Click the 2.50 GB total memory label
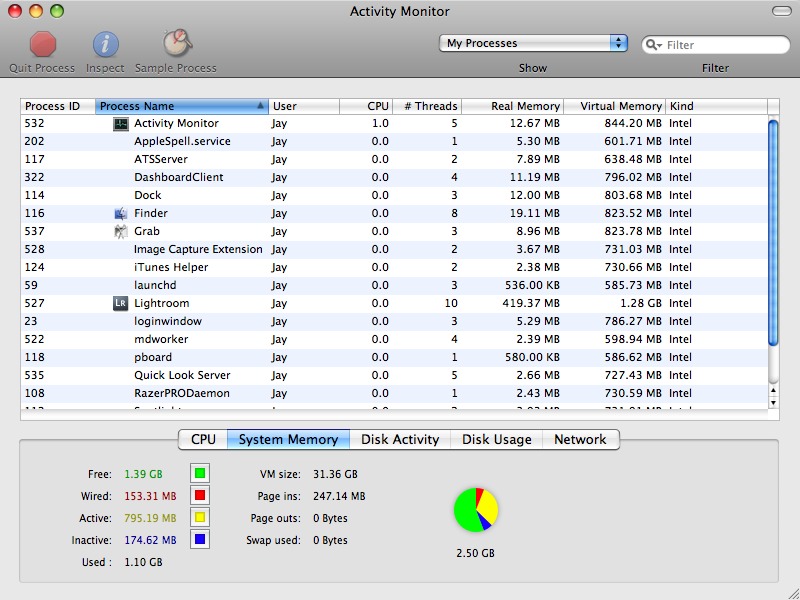Image resolution: width=800 pixels, height=600 pixels. click(476, 553)
